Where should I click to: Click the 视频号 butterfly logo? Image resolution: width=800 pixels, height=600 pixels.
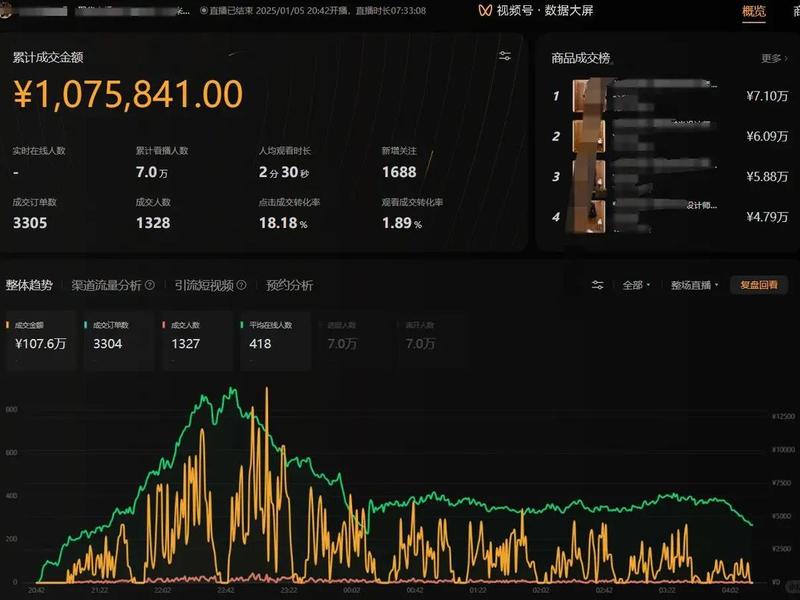[485, 10]
